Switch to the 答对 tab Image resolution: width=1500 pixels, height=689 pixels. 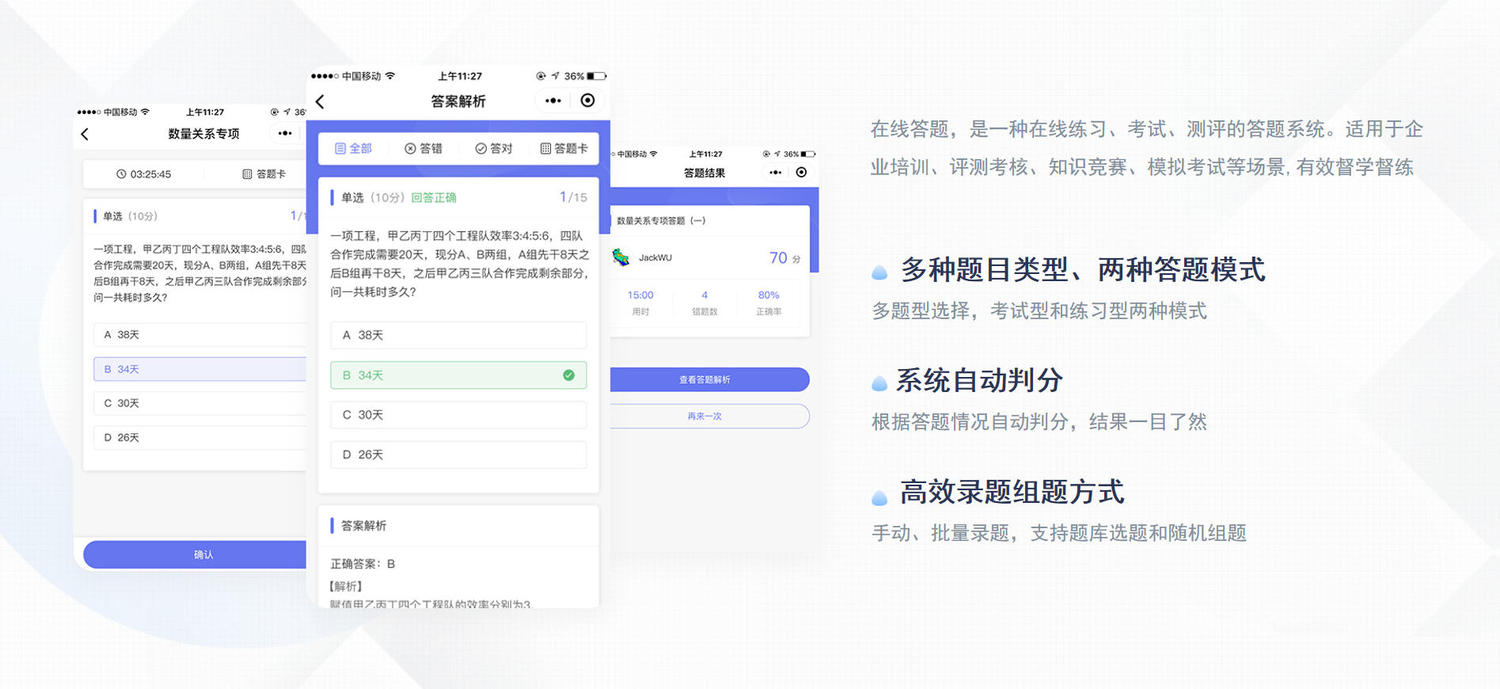(x=494, y=148)
